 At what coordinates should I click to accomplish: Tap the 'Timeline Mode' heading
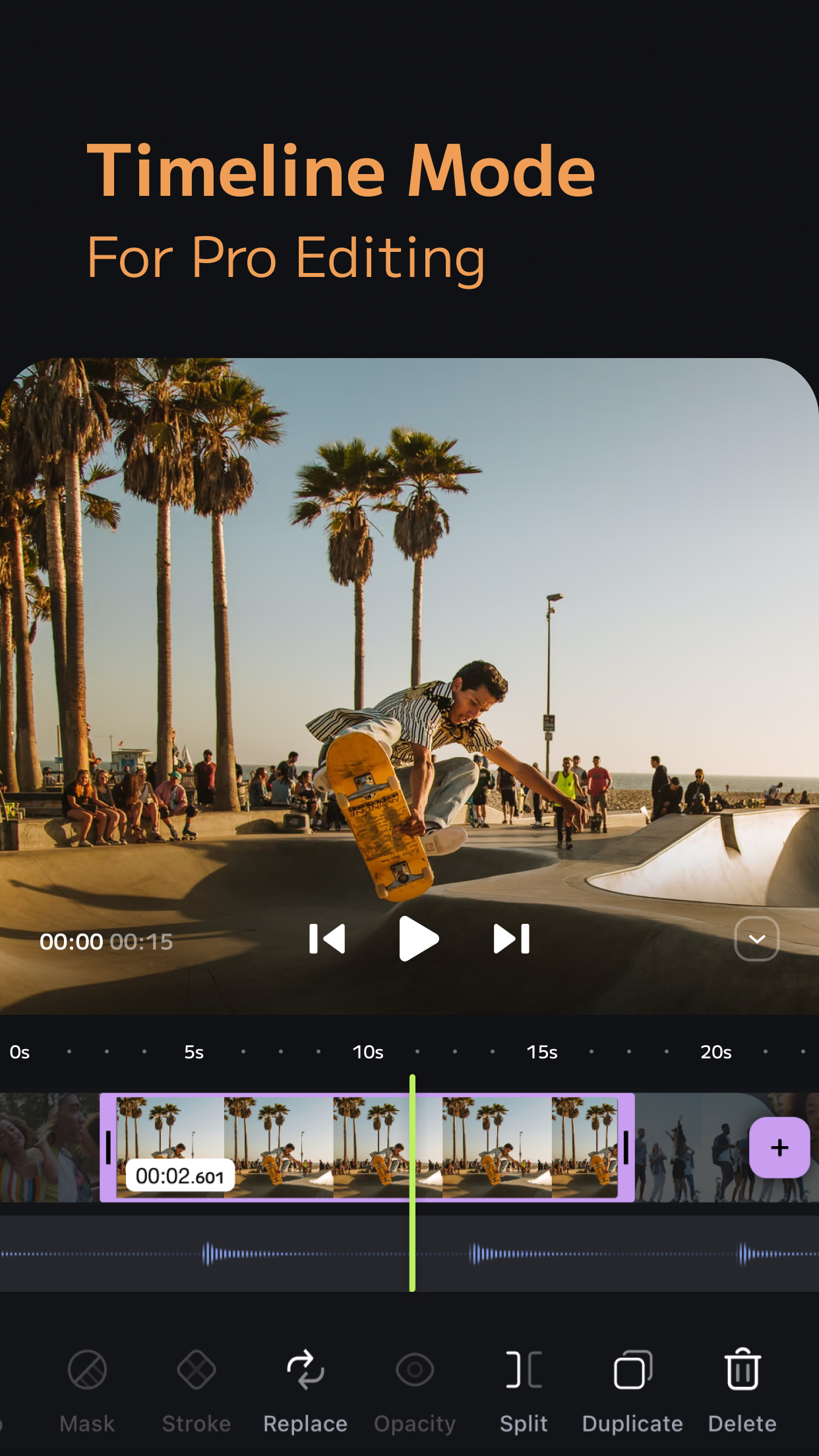pyautogui.click(x=341, y=171)
